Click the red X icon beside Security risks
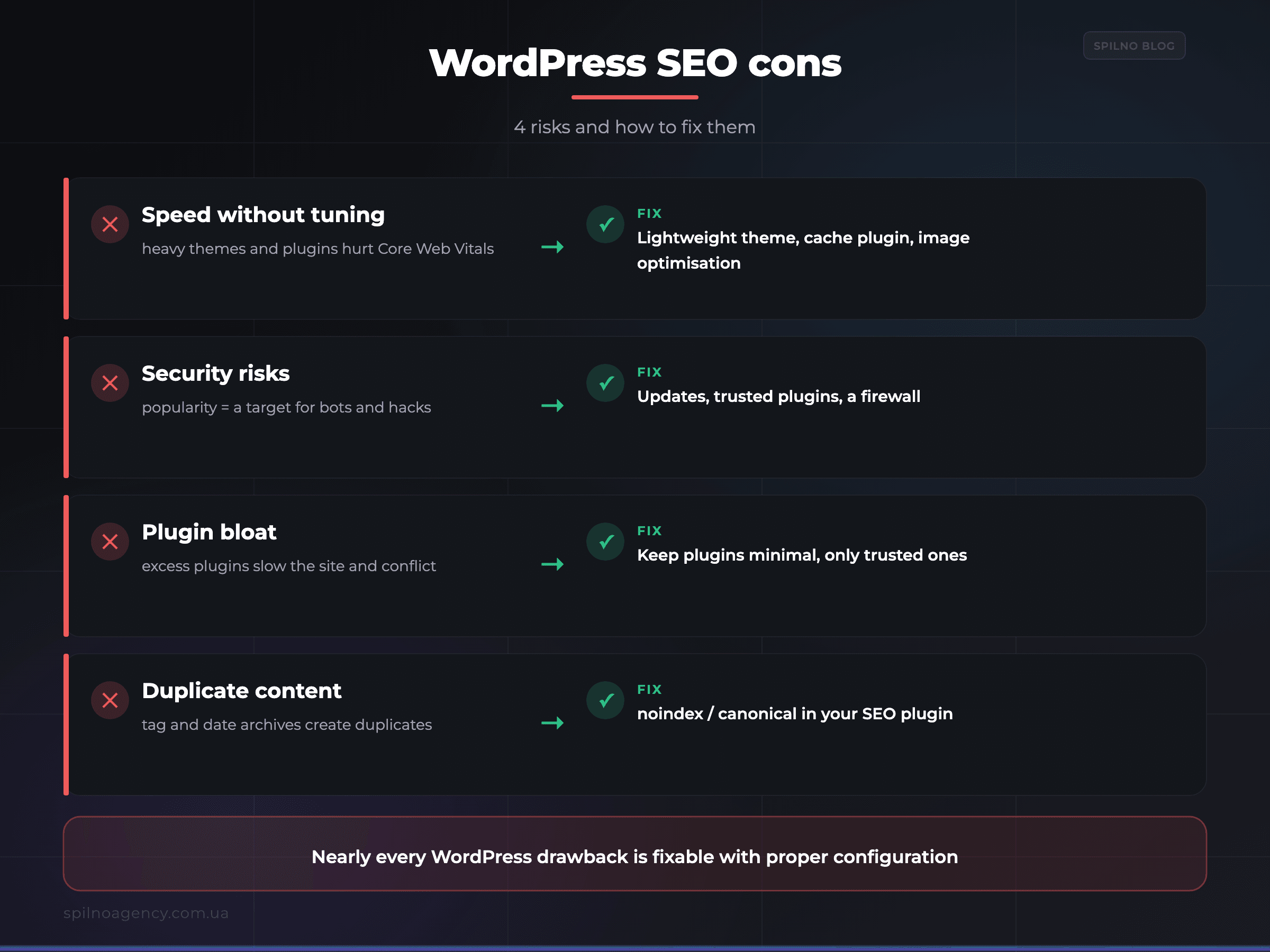This screenshot has height=952, width=1270. tap(110, 383)
